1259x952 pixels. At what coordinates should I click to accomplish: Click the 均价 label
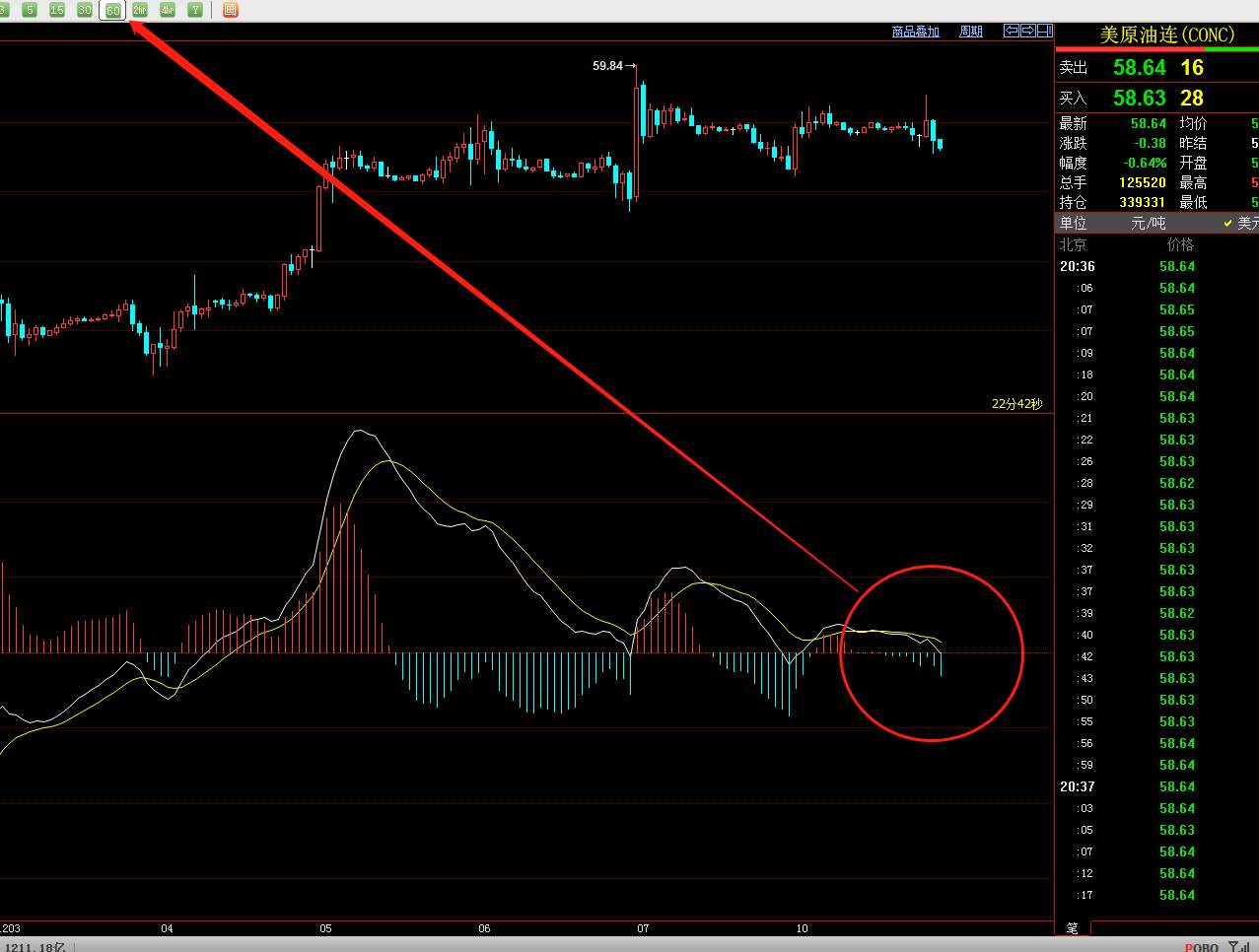1193,123
